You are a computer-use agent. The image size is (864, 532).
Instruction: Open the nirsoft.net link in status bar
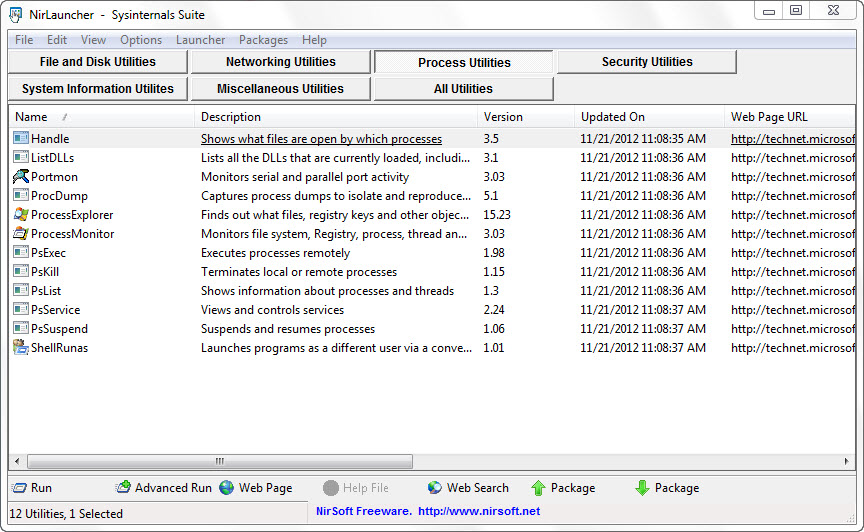(479, 511)
